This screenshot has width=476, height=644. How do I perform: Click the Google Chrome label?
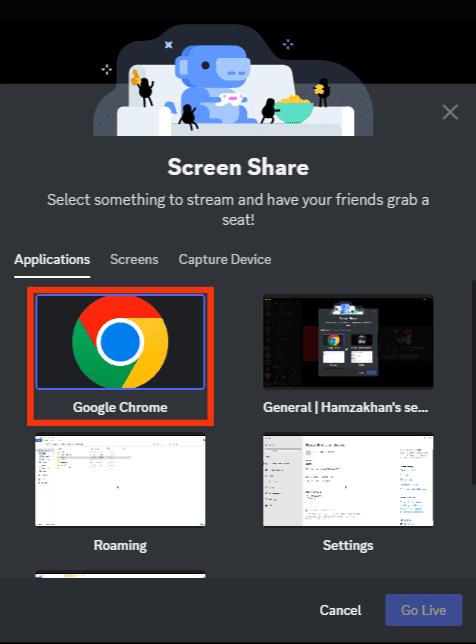[x=120, y=407]
